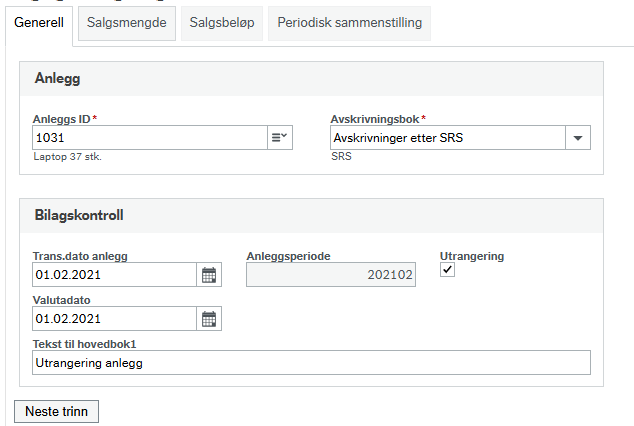This screenshot has width=634, height=426.
Task: Click the Neste trinn button
Action: (x=57, y=411)
